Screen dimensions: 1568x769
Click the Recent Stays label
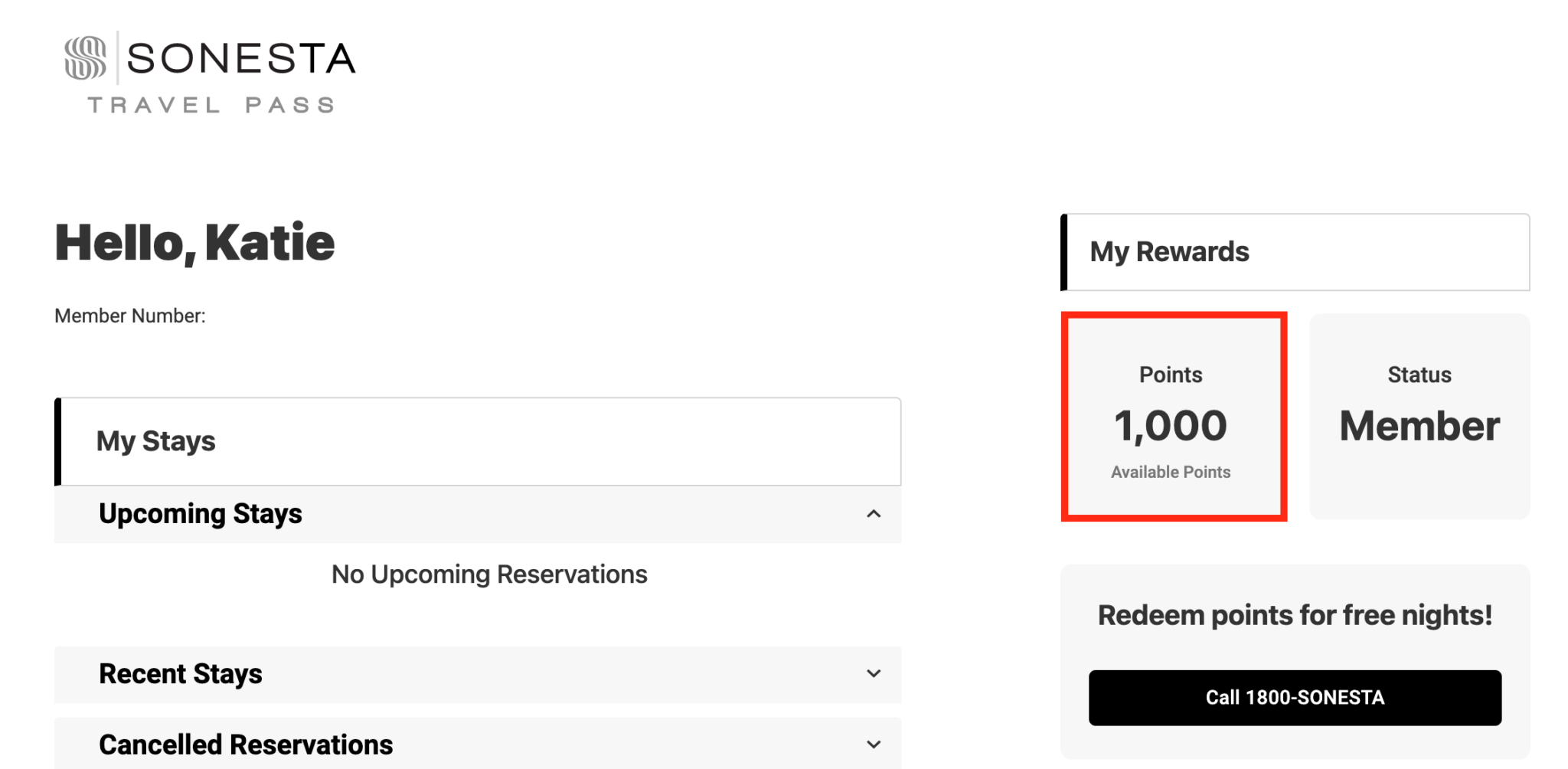coord(181,674)
